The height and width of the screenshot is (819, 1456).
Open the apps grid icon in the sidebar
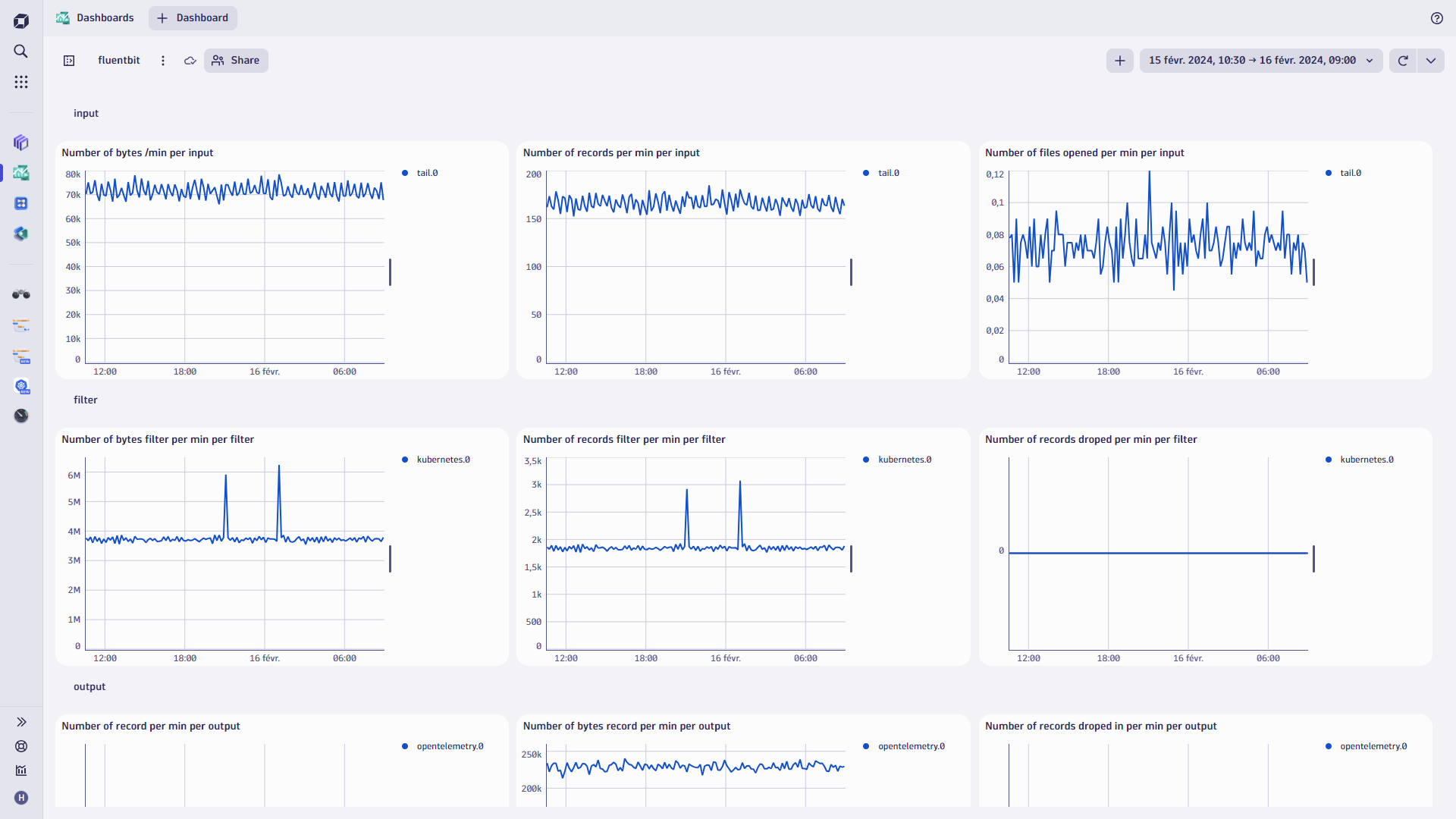[x=20, y=82]
